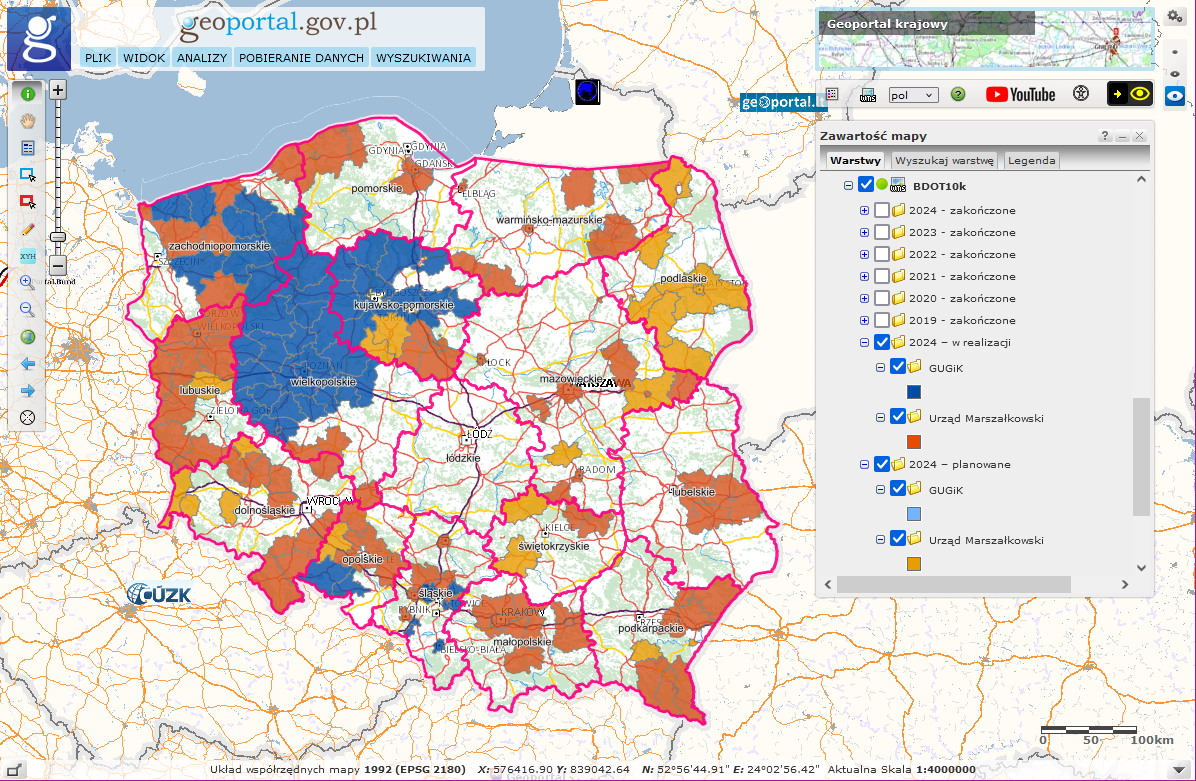Image resolution: width=1196 pixels, height=781 pixels.
Task: Open help with green question mark
Action: click(x=958, y=94)
